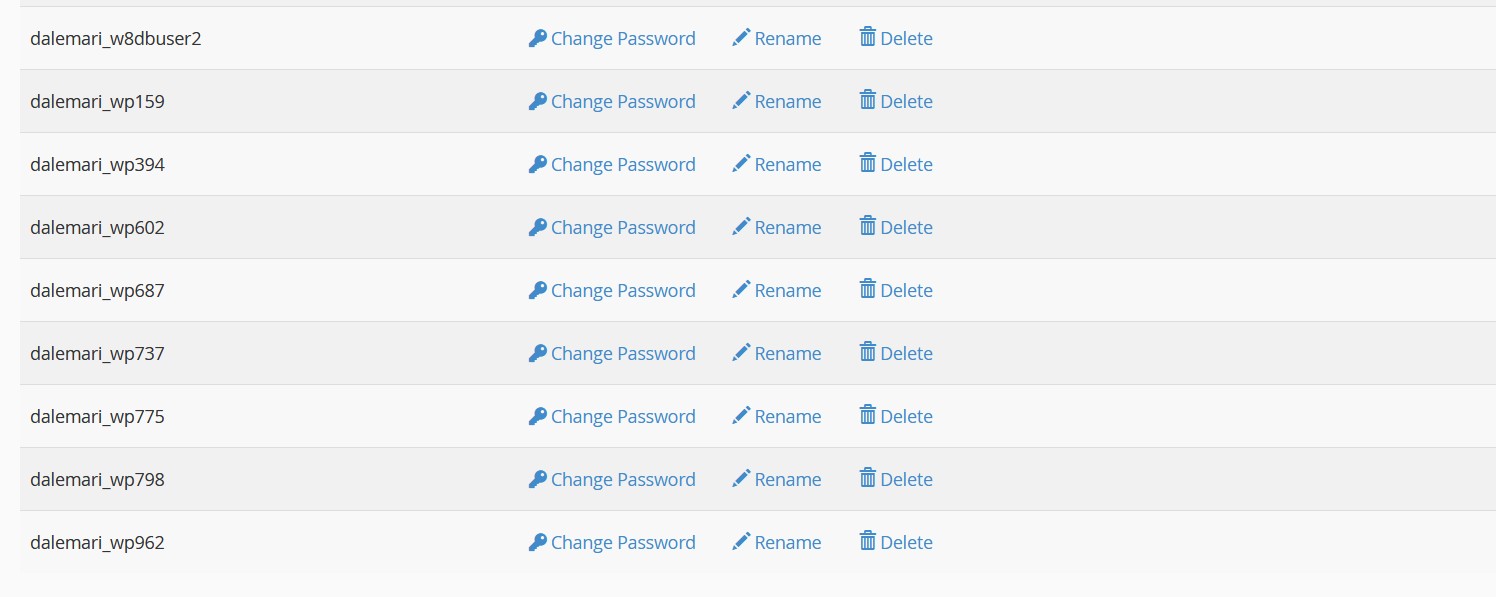The height and width of the screenshot is (597, 1496).
Task: Click trash icon for dalemari_wp798
Action: (868, 479)
